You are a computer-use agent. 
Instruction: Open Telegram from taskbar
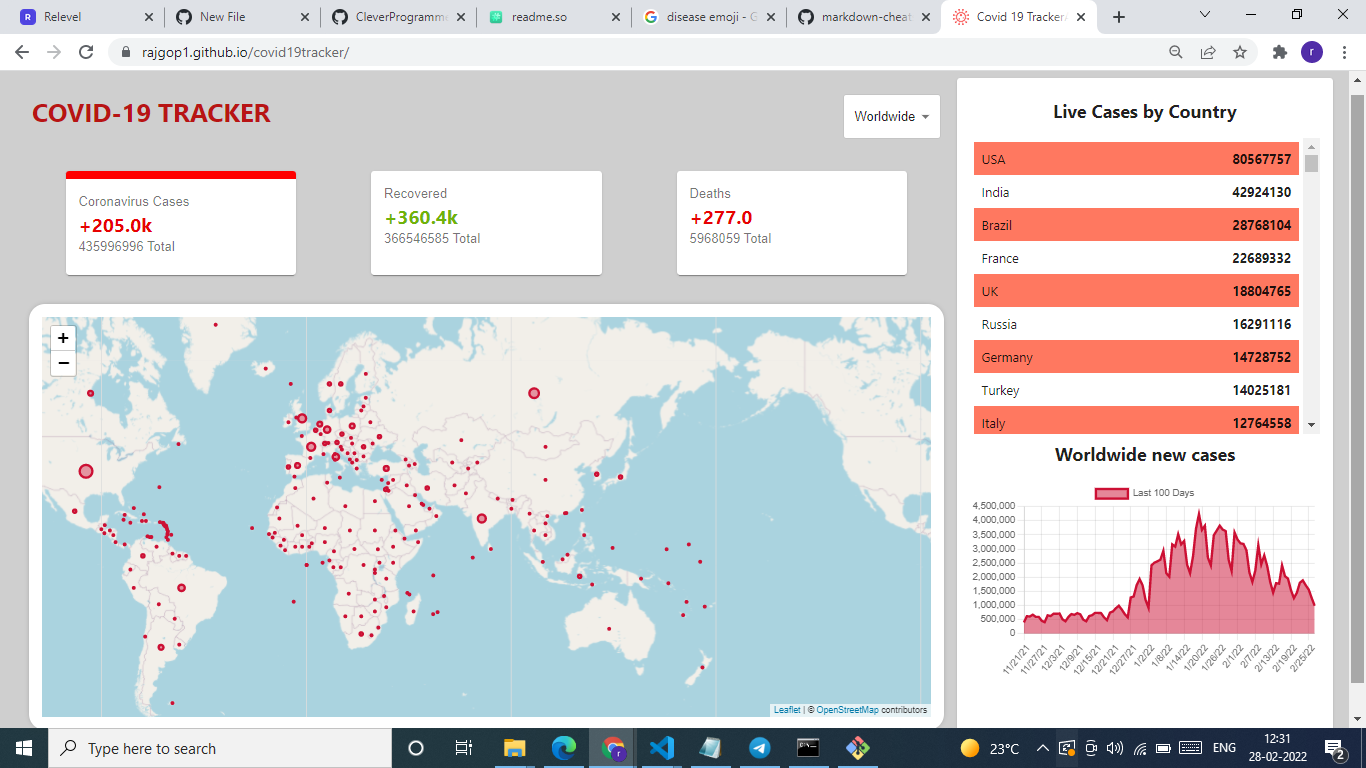pyautogui.click(x=759, y=748)
